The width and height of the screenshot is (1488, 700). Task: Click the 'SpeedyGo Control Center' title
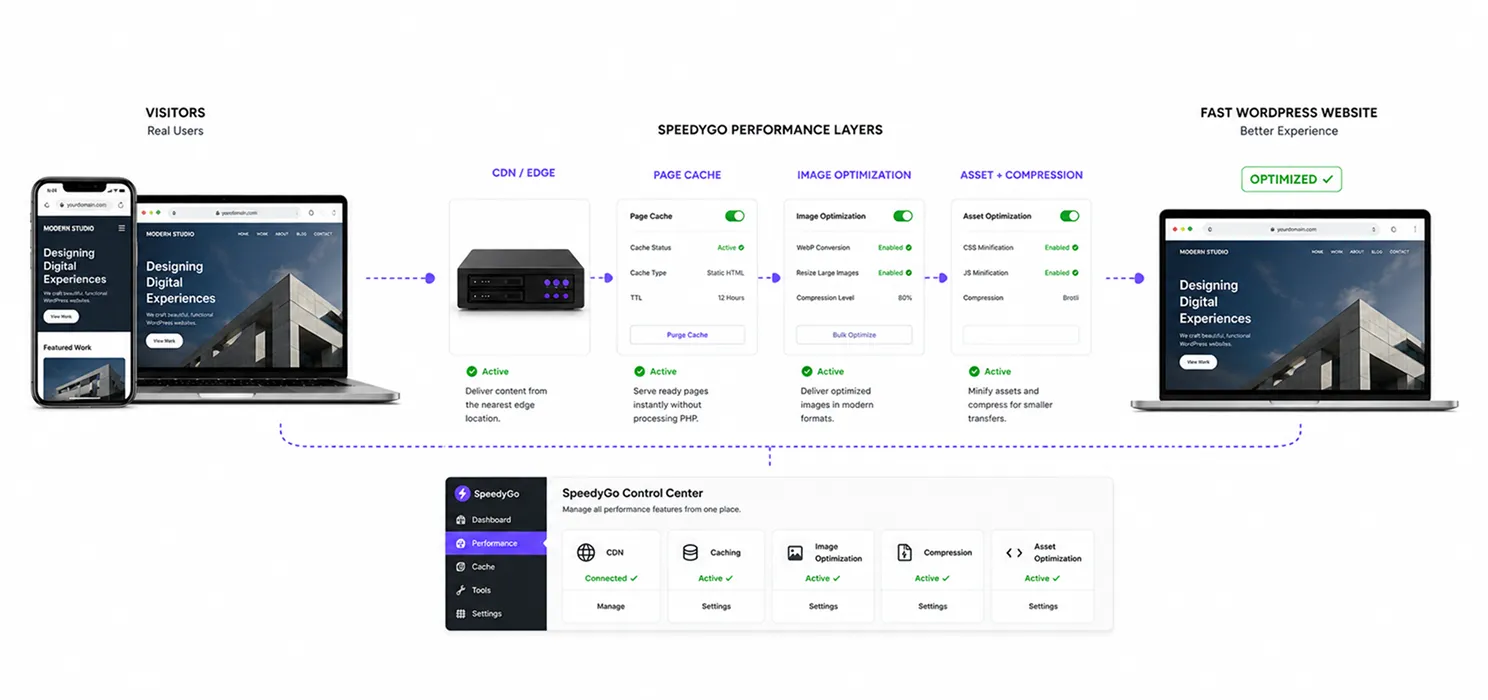pos(632,493)
